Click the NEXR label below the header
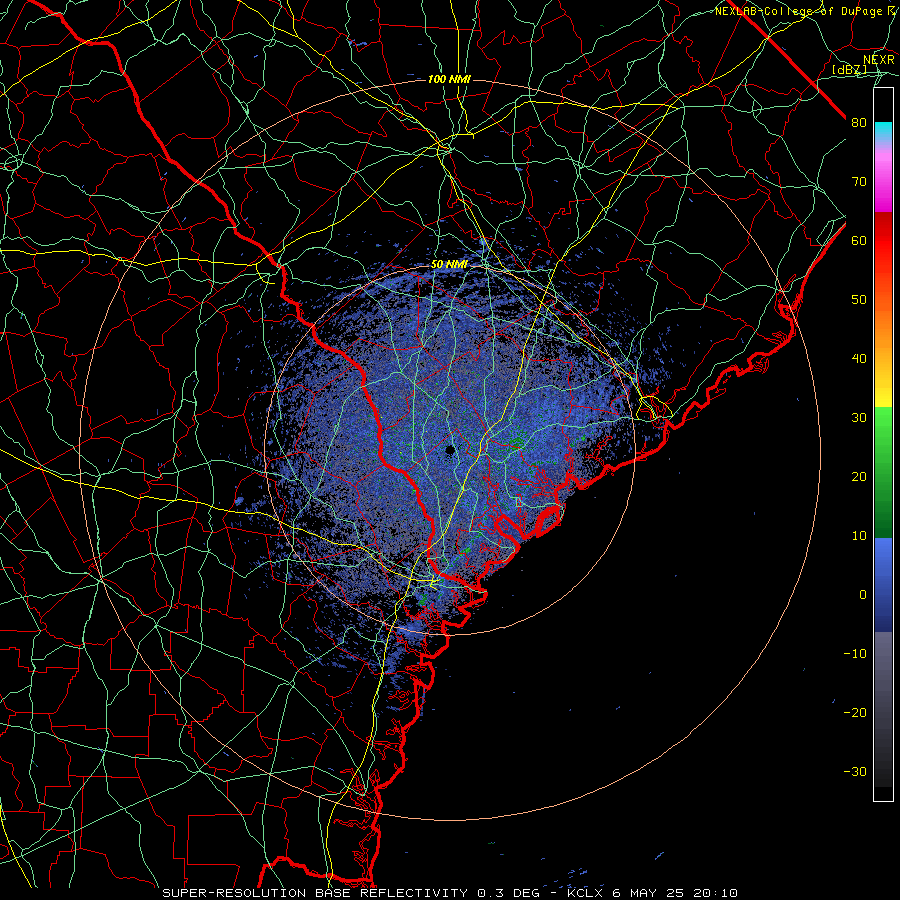This screenshot has width=900, height=900. [879, 60]
